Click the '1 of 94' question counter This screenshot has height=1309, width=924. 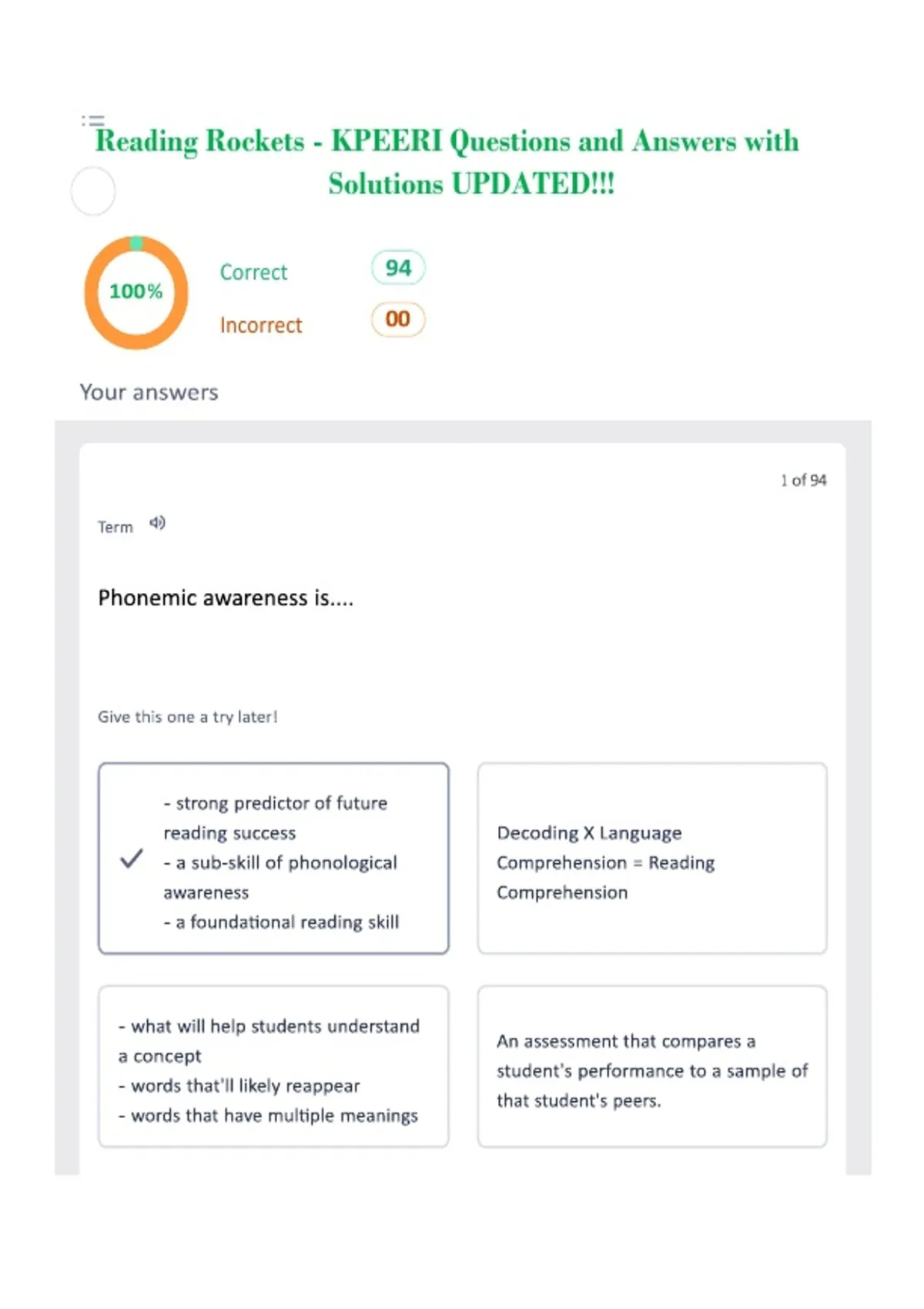803,480
